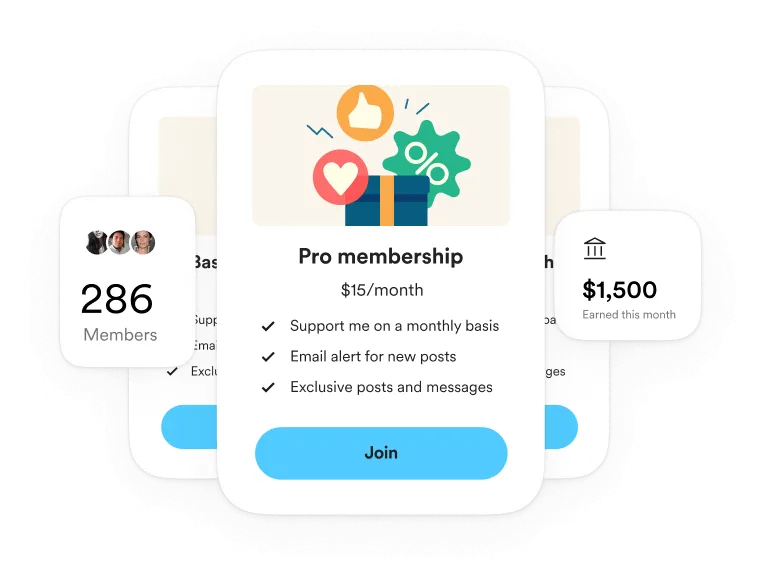Click the Join button on Pro membership
Viewport: 773px width, 588px height.
[x=381, y=453]
